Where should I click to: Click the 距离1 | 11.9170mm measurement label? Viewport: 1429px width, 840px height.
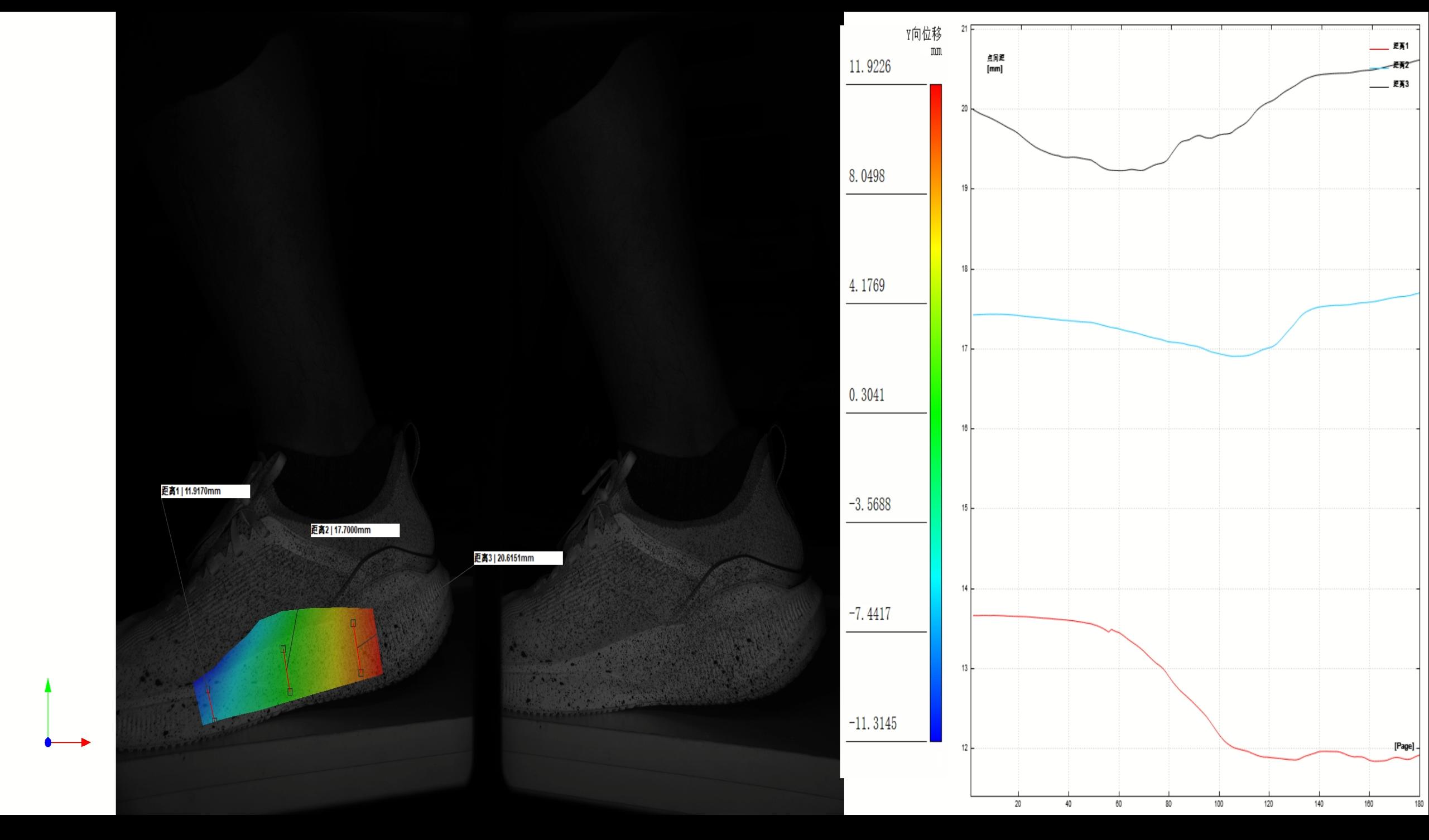pos(205,491)
